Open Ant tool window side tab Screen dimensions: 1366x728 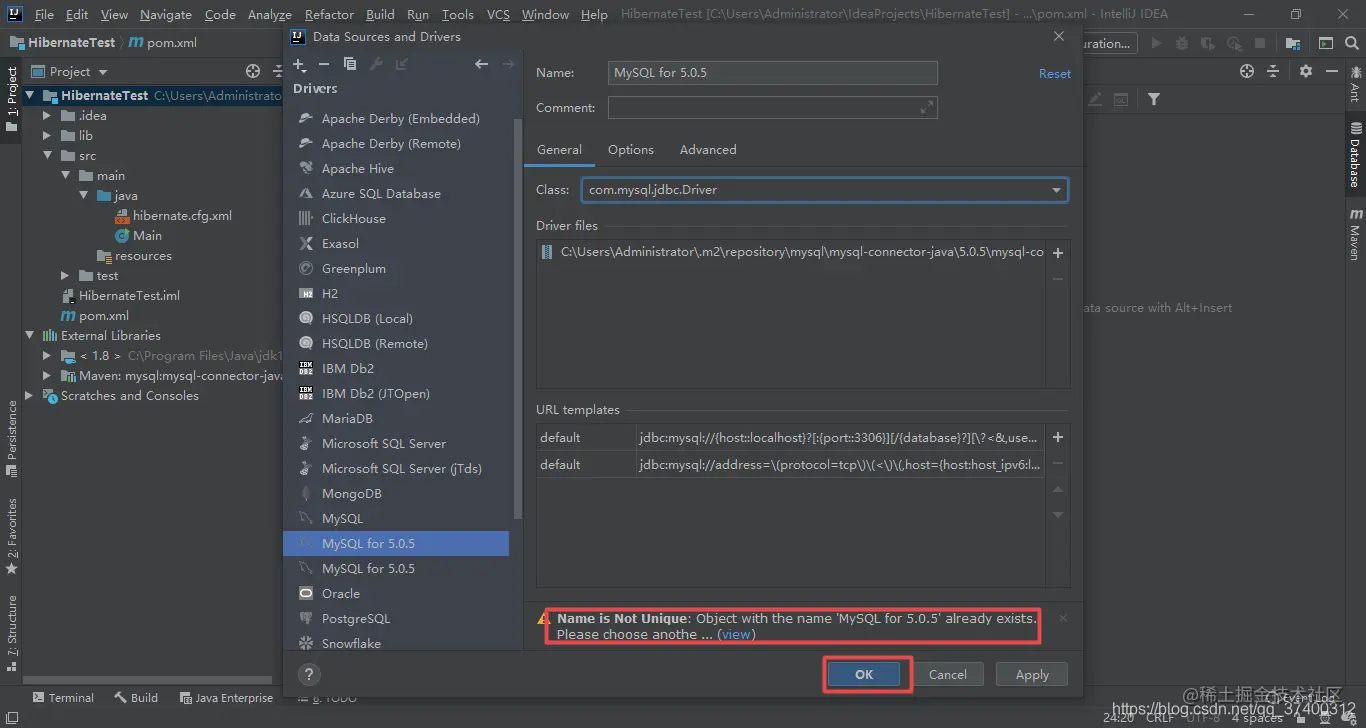(x=1356, y=84)
